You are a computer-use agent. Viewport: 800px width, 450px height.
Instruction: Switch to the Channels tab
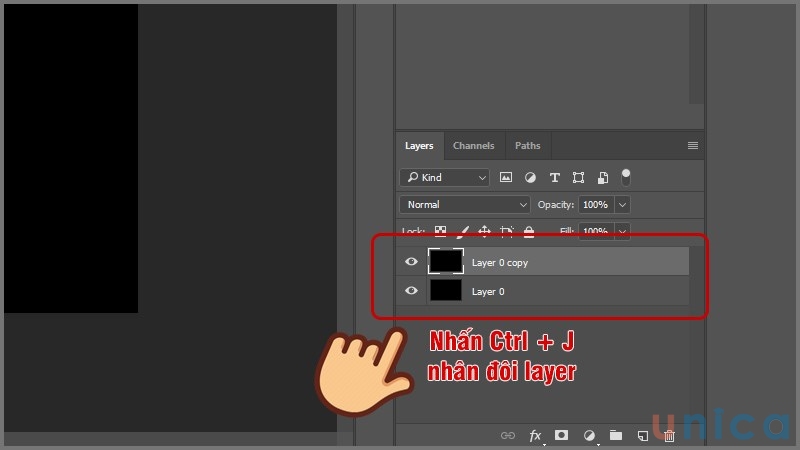473,146
